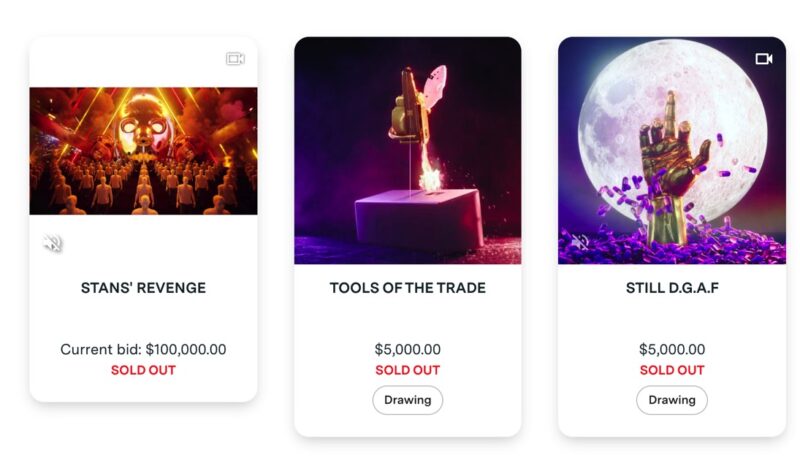Click the $5,000.00 price on Tools of the Trade
This screenshot has width=800, height=460.
pos(407,350)
